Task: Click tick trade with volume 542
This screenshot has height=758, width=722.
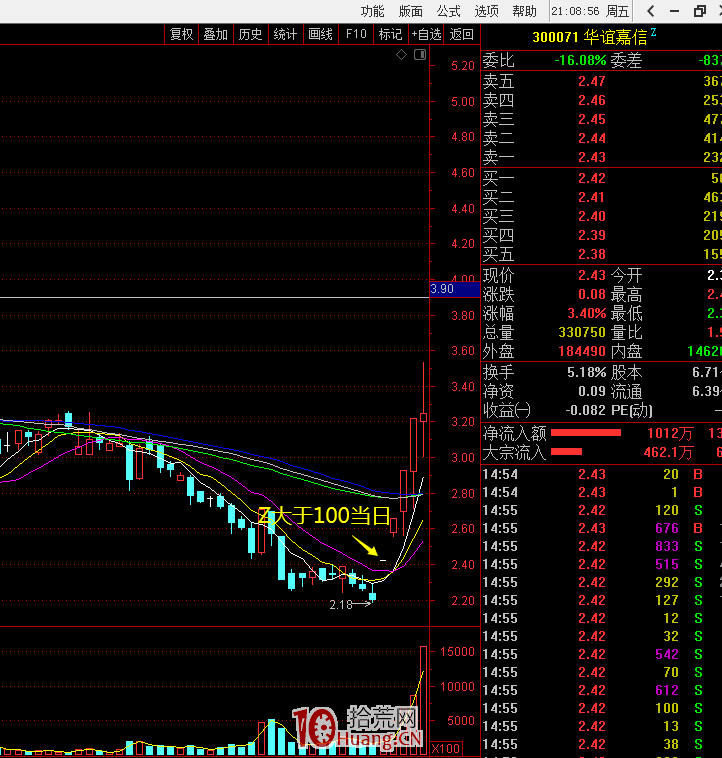Action: pos(667,655)
